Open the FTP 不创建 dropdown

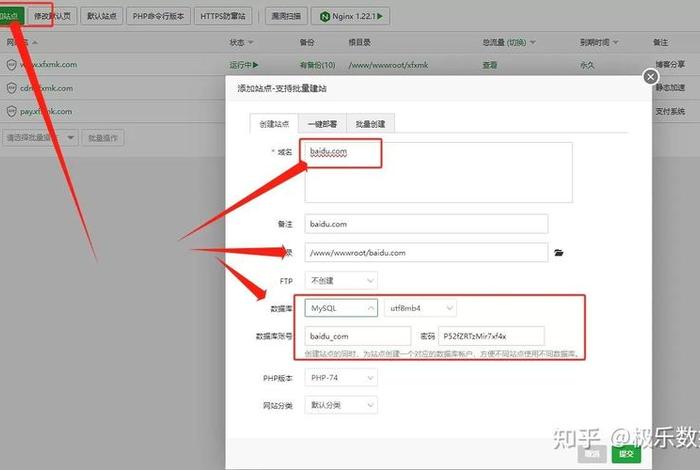341,281
